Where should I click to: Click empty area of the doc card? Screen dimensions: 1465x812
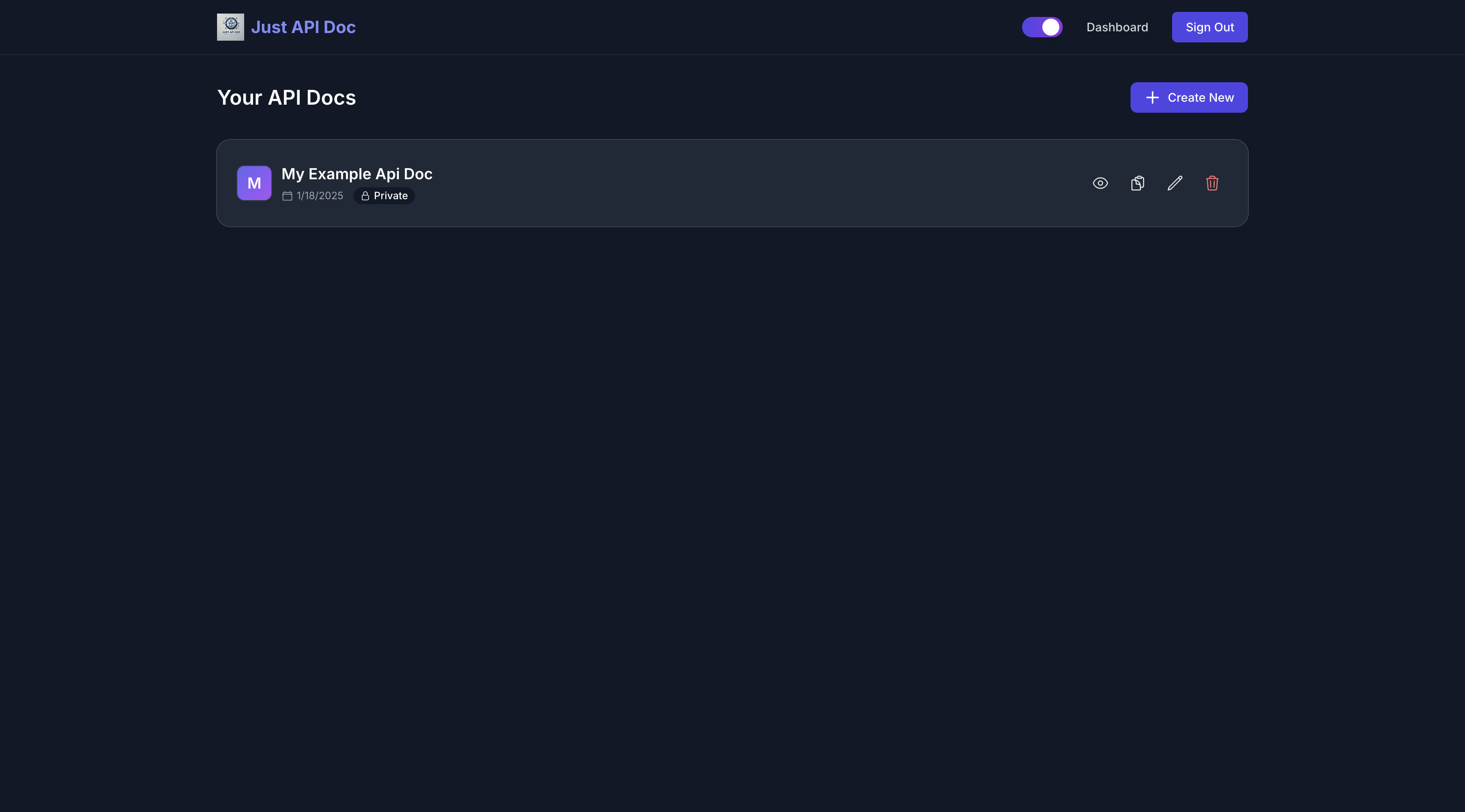point(739,183)
